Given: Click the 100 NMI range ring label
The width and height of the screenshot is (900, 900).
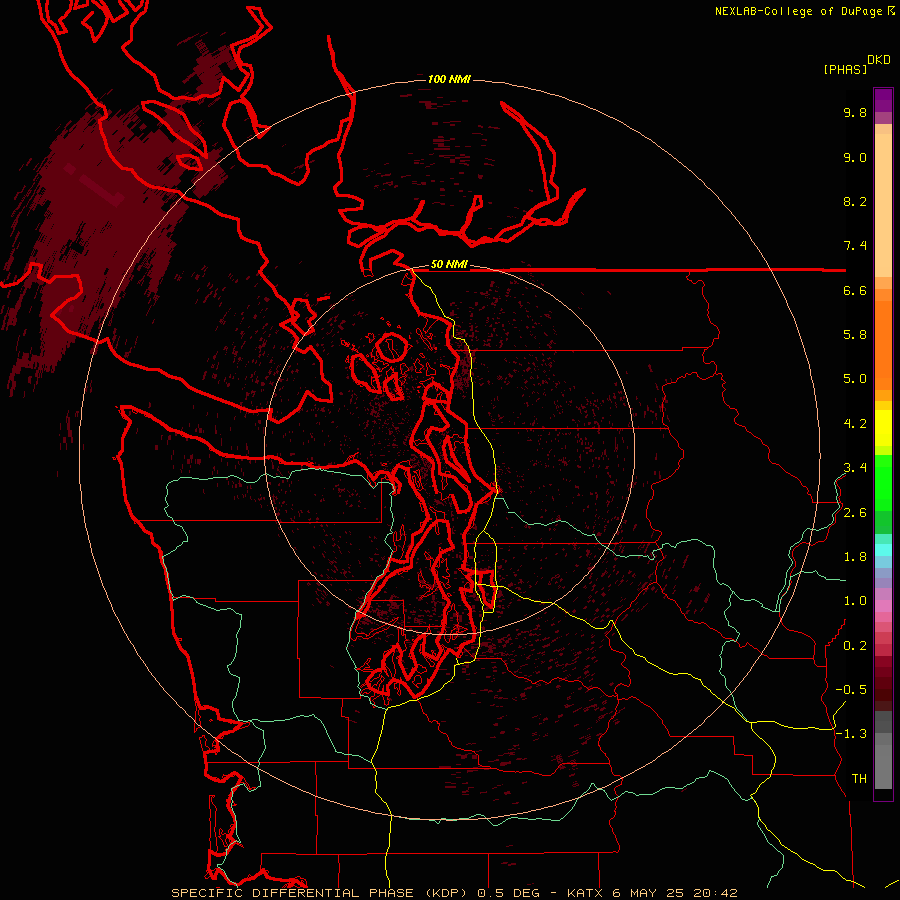Looking at the screenshot, I should tap(449, 79).
